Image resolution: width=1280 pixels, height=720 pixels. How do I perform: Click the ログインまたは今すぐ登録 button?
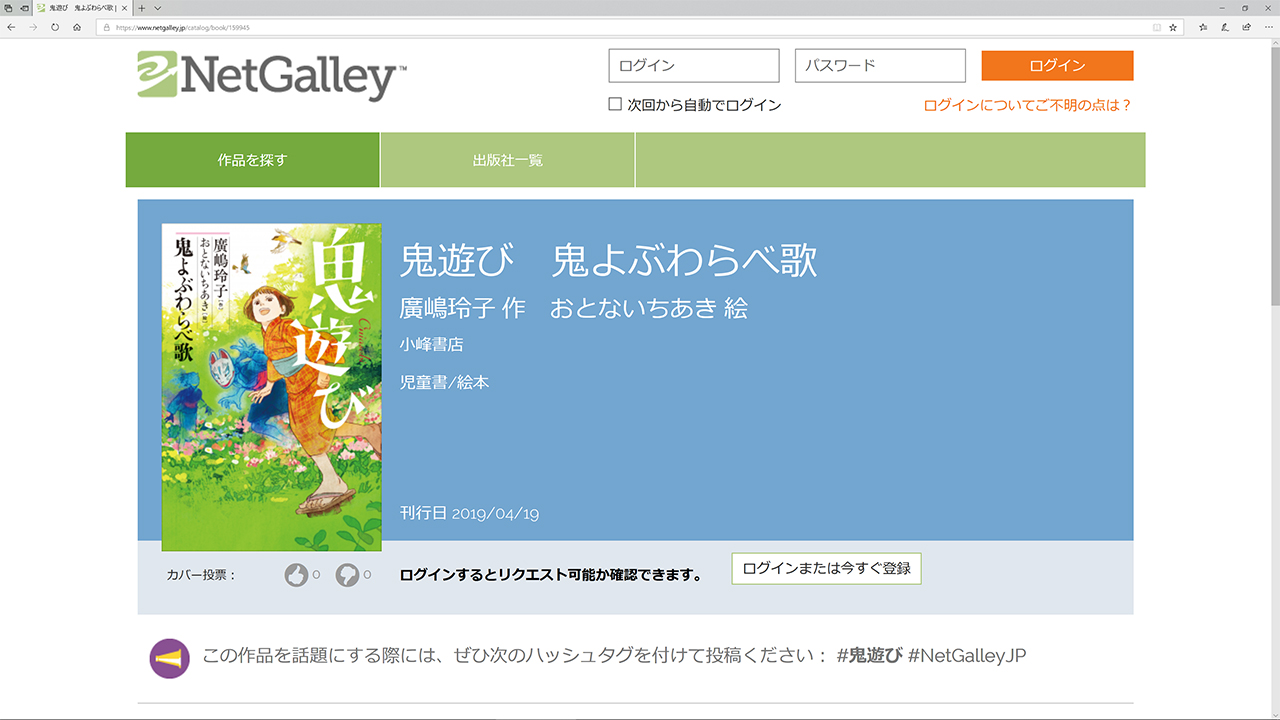point(826,568)
